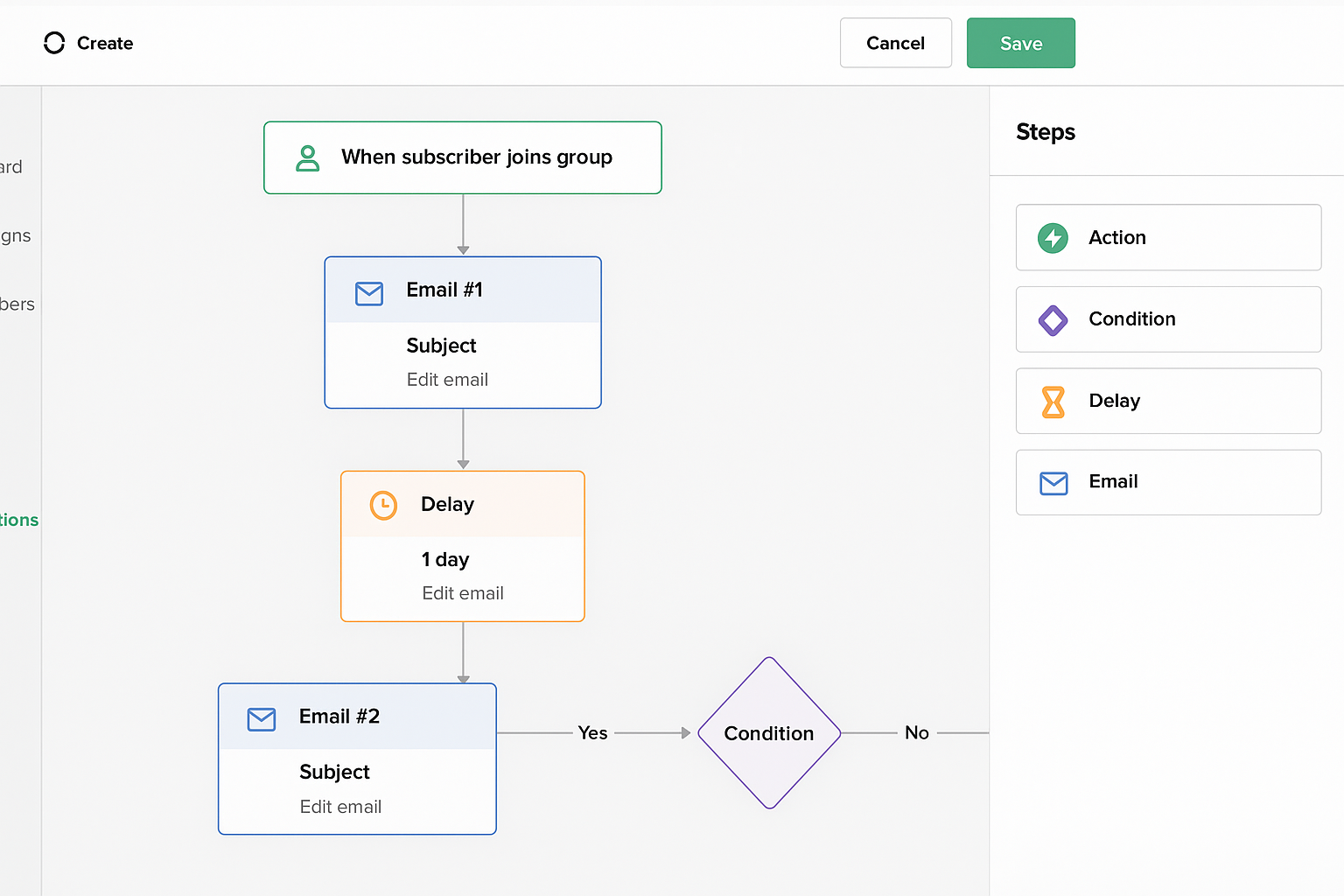This screenshot has width=1344, height=896.
Task: Click the Yes branch label
Action: (x=592, y=733)
